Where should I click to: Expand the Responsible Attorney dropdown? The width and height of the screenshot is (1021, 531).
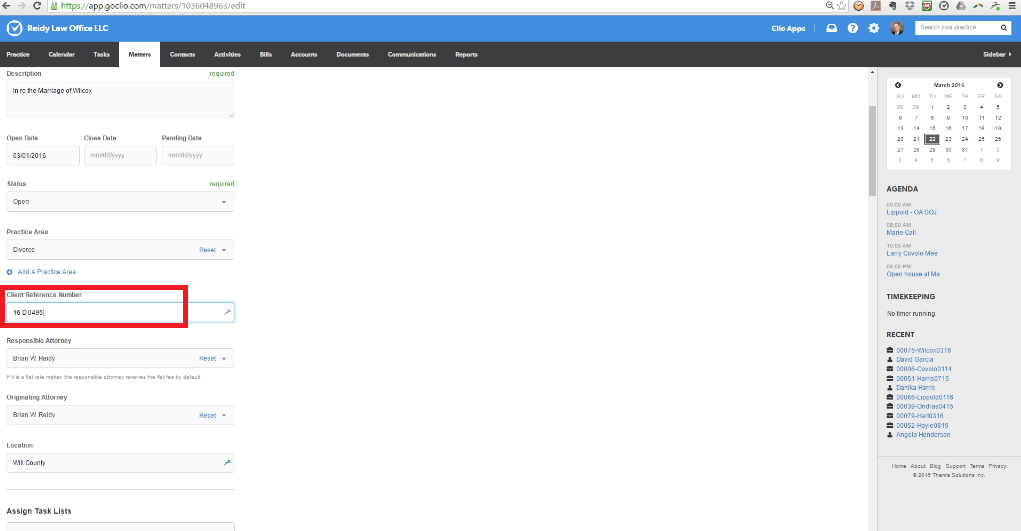223,358
